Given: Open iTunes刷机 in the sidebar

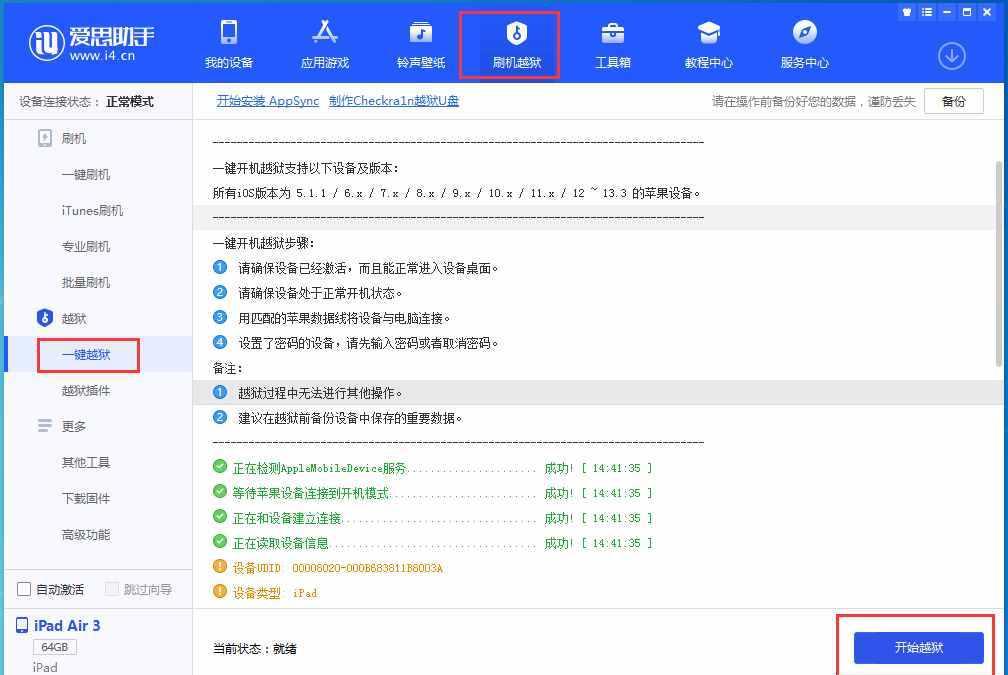Looking at the screenshot, I should [92, 210].
